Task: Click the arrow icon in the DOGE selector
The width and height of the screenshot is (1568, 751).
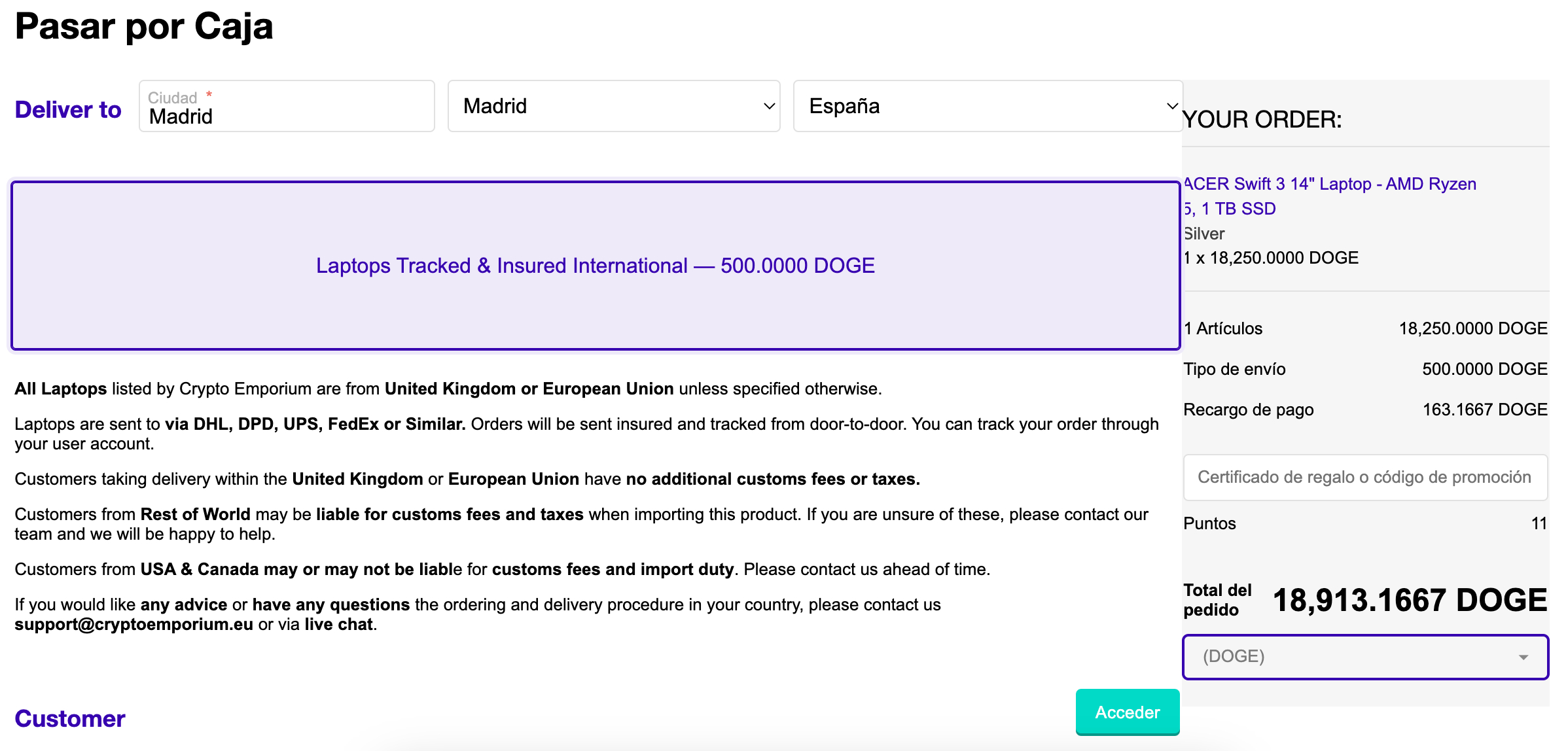Action: click(x=1523, y=657)
